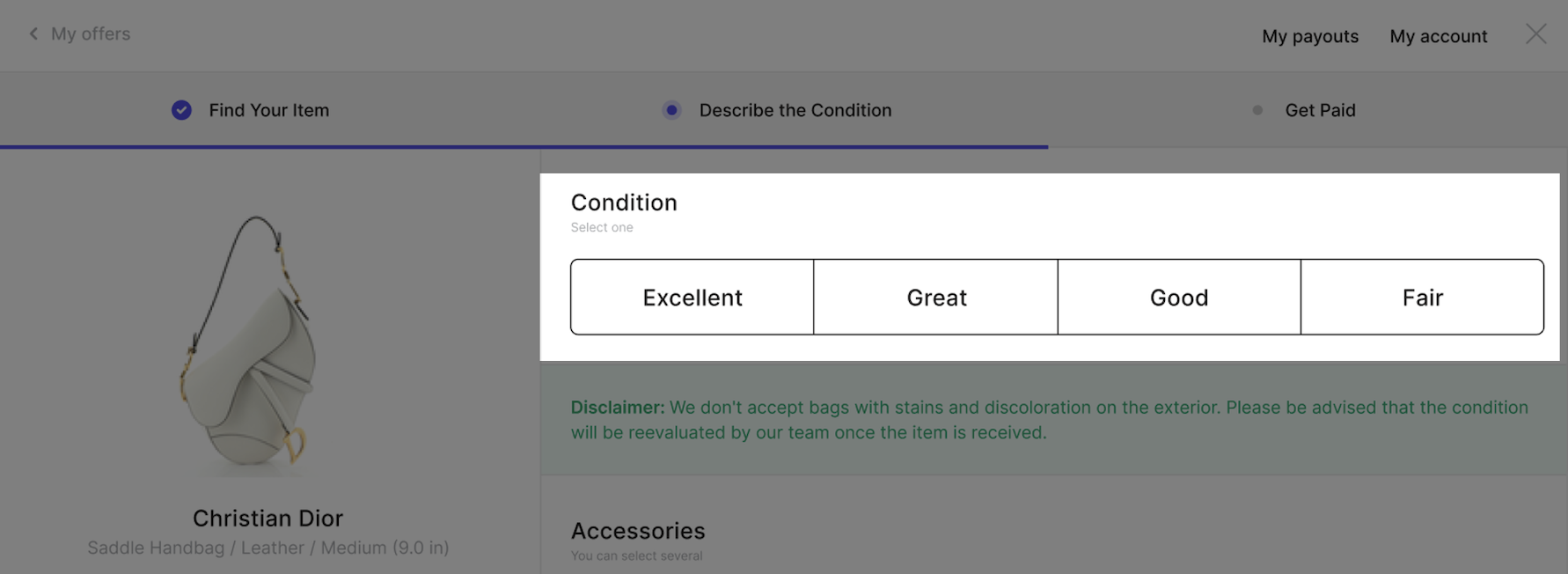Open My account page

(1439, 36)
